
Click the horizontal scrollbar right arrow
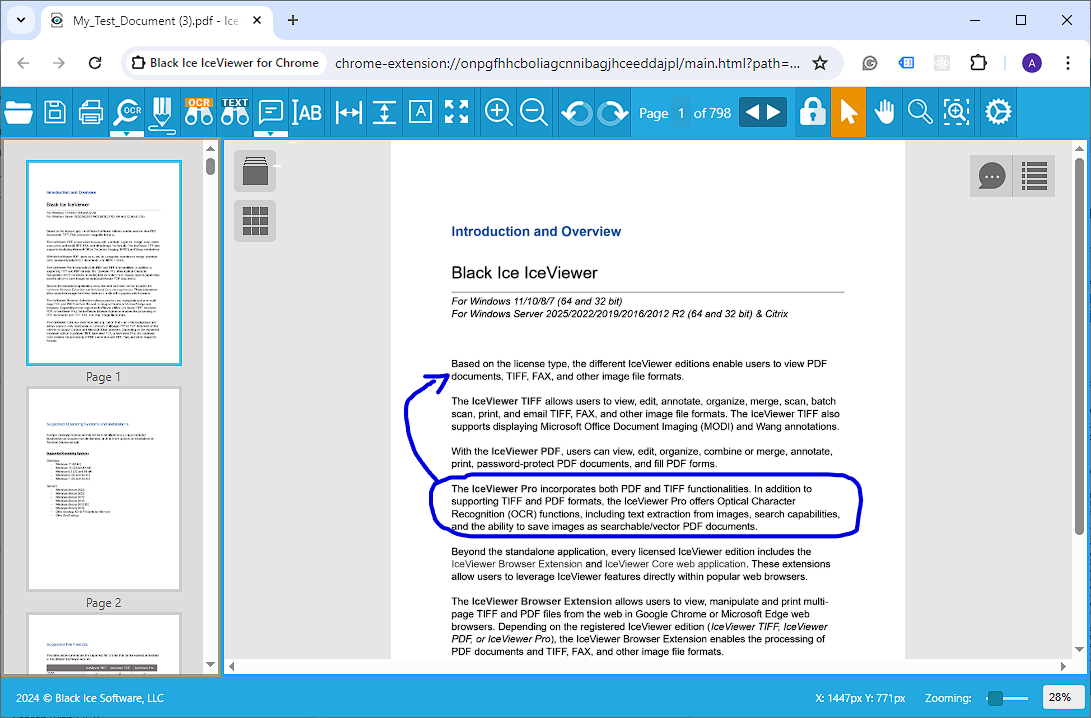1063,667
